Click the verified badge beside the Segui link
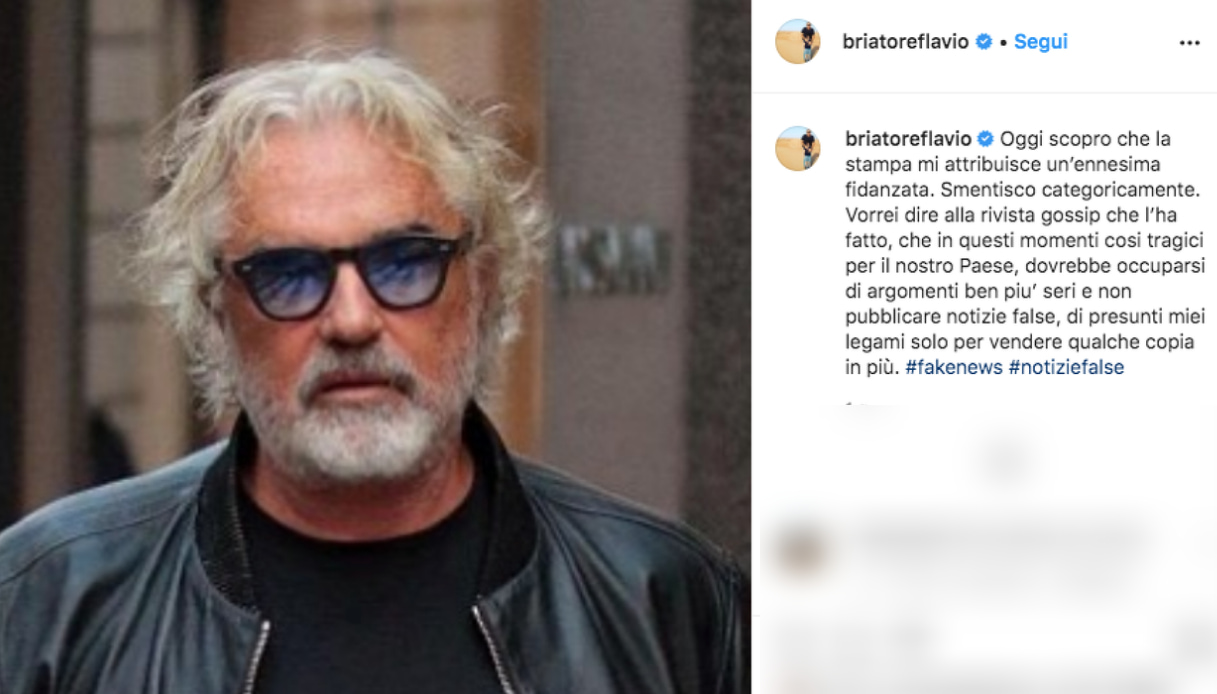Viewport: 1217px width, 694px height. 984,42
